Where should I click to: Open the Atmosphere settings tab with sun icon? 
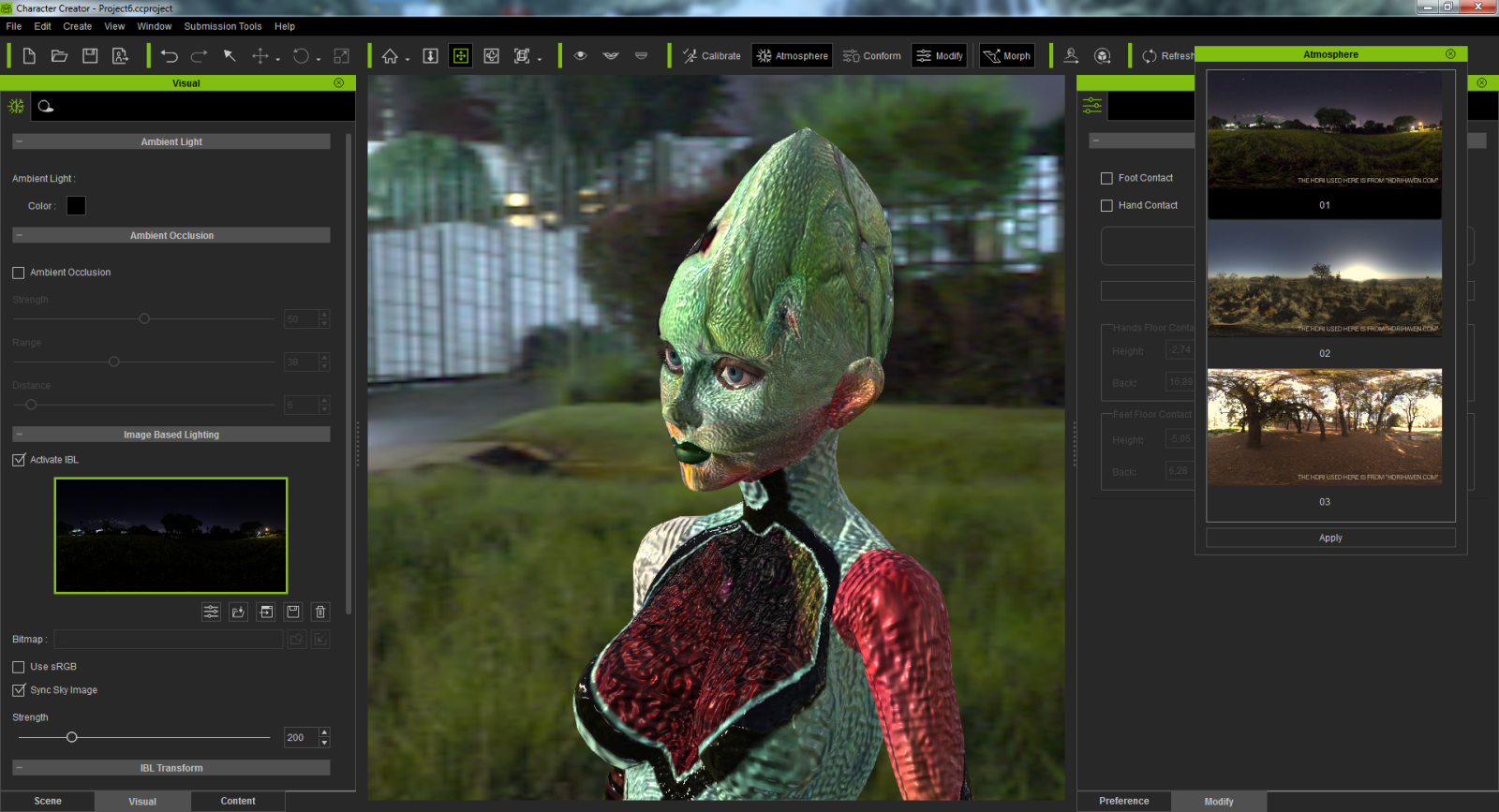(x=16, y=106)
